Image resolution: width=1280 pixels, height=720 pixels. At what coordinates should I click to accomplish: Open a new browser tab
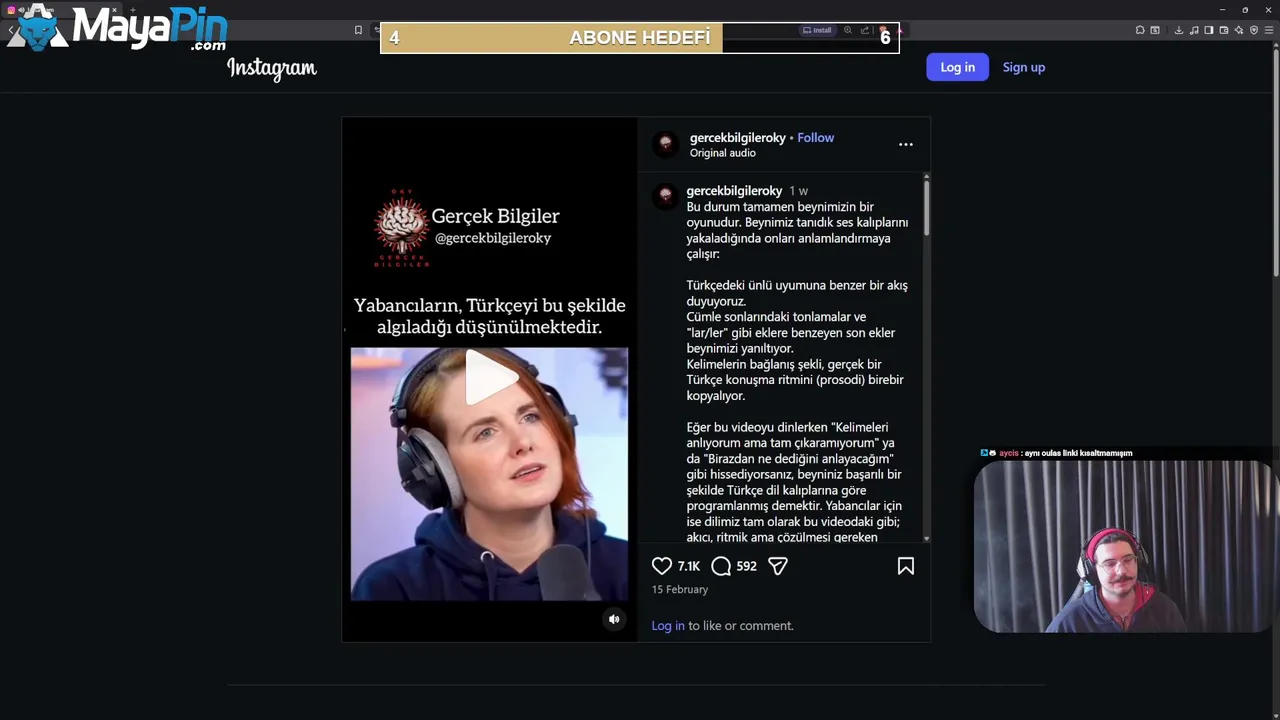[133, 10]
